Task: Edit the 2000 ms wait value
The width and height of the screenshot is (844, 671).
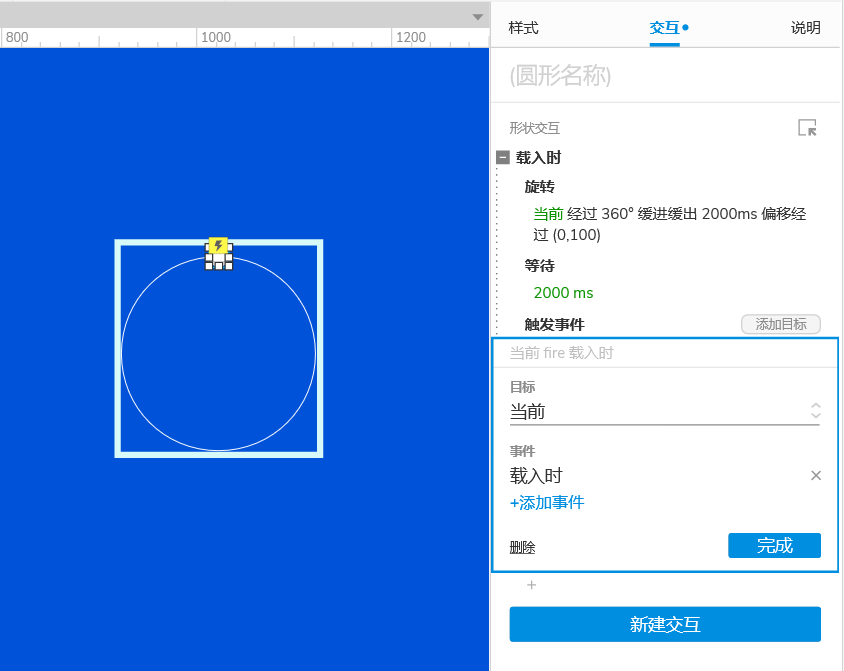Action: click(x=563, y=293)
